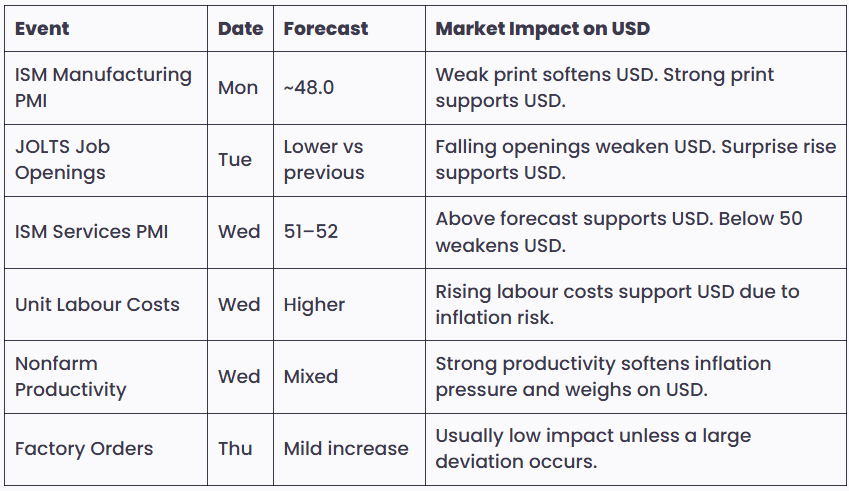The height and width of the screenshot is (491, 849).
Task: Select the ISM Services PMI cell
Action: (x=92, y=232)
